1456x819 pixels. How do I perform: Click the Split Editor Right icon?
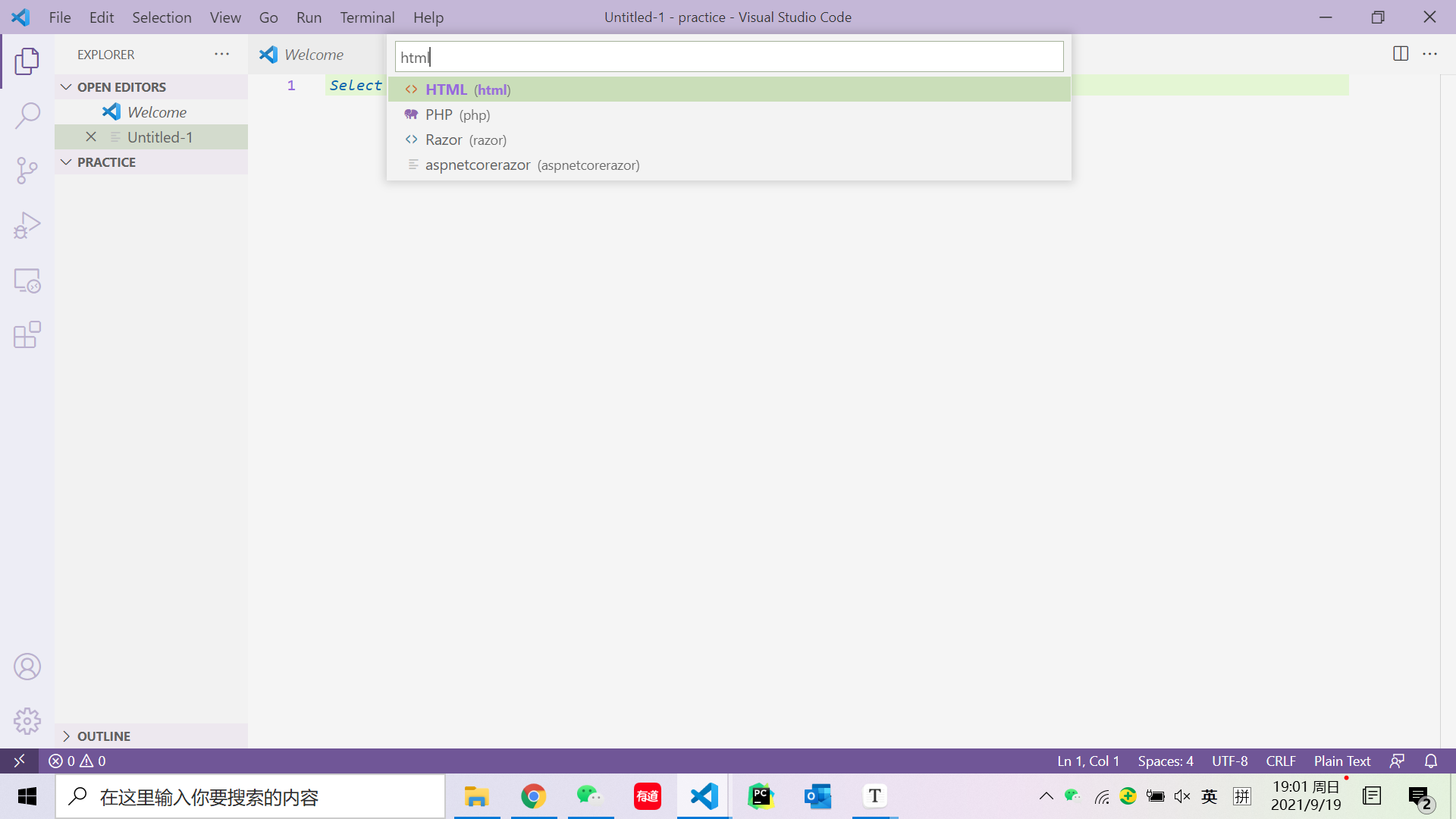point(1400,54)
